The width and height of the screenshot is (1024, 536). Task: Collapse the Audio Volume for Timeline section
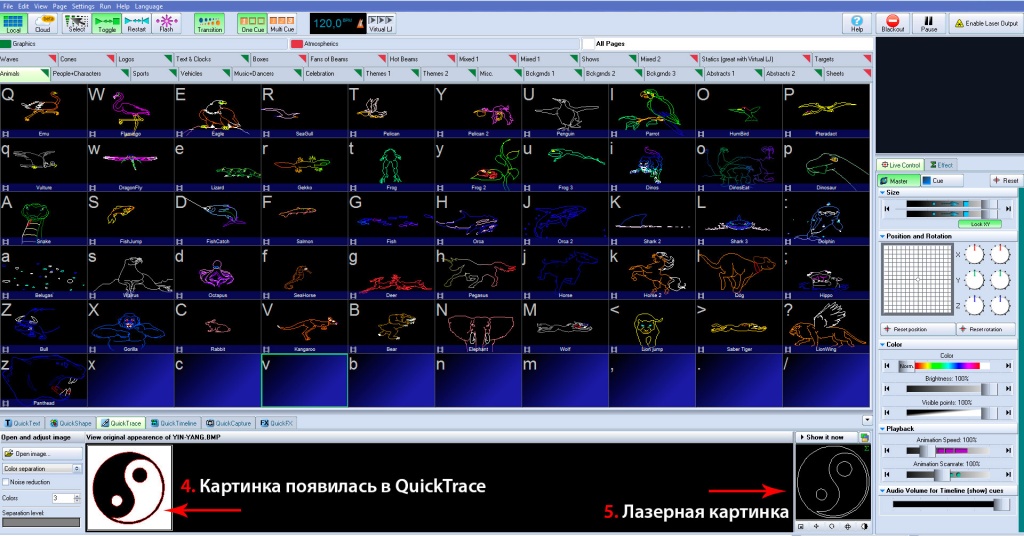tap(883, 490)
